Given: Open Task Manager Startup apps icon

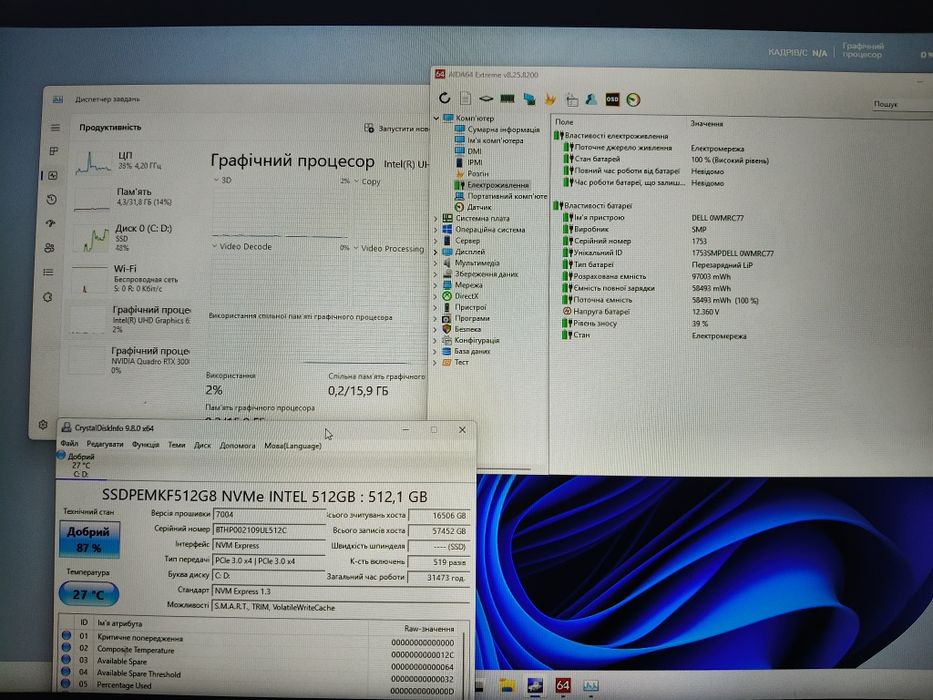Looking at the screenshot, I should pos(51,223).
